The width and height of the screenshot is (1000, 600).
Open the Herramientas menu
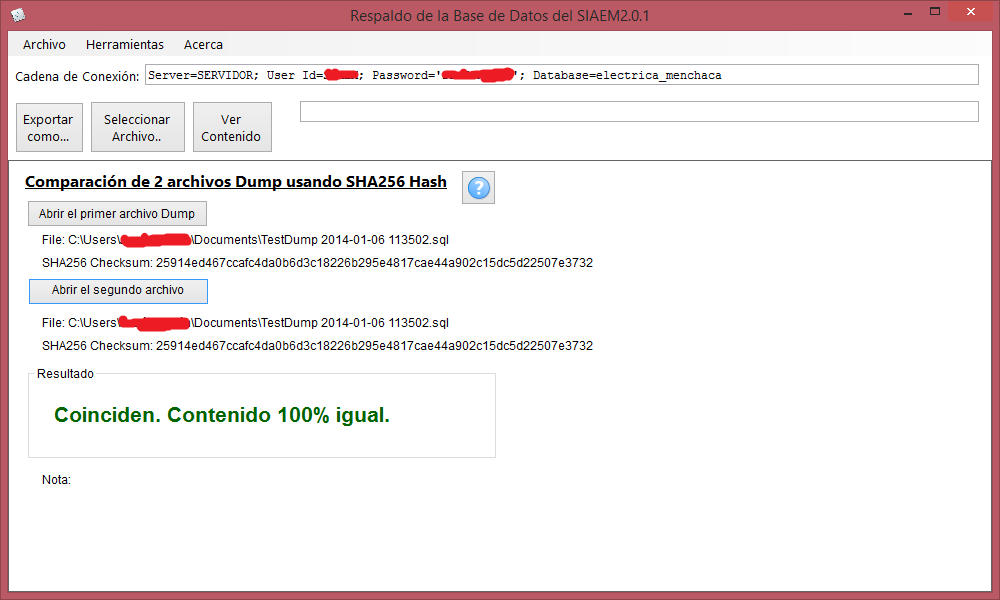click(x=125, y=45)
